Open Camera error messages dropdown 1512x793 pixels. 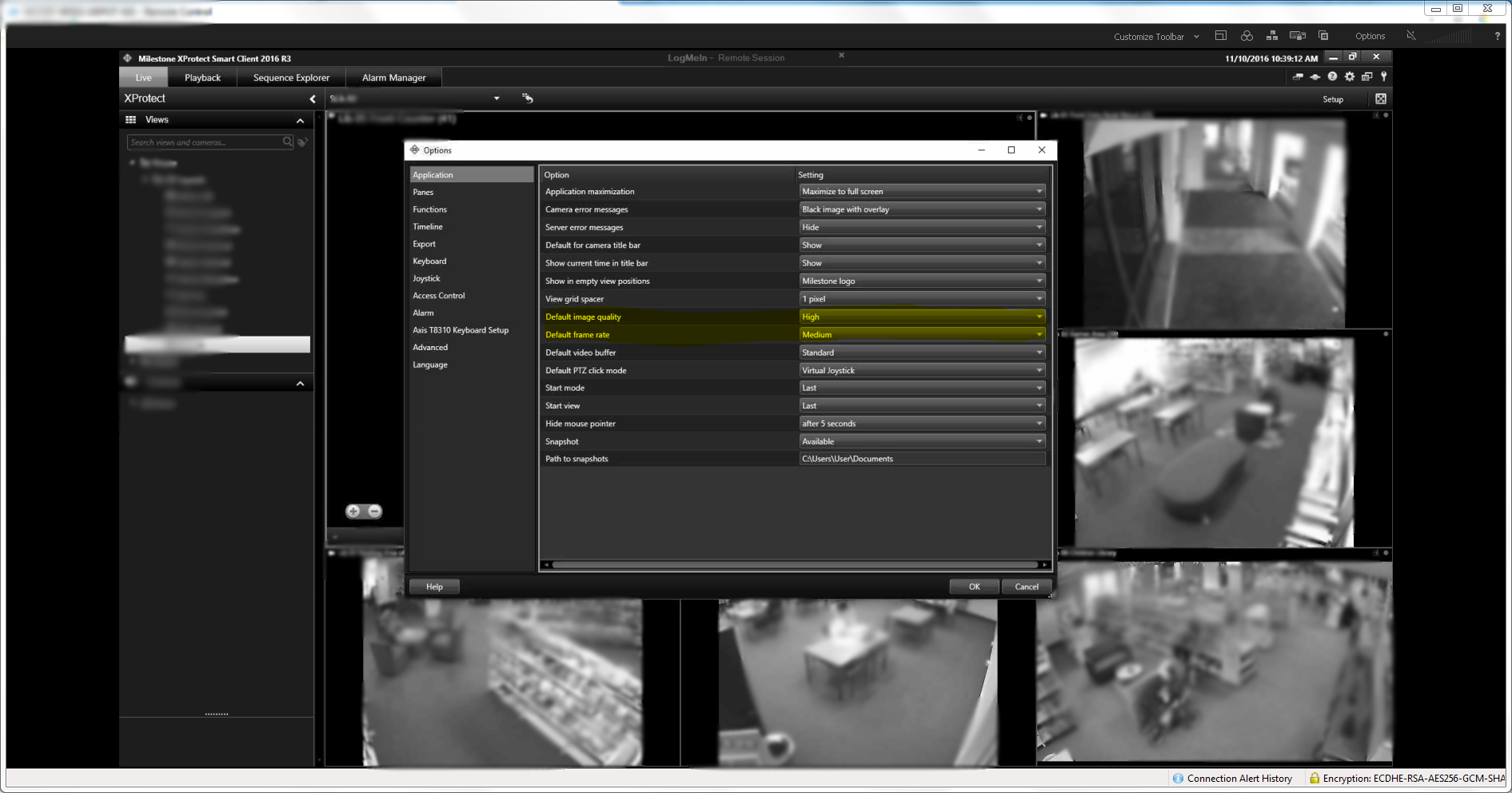tap(922, 209)
